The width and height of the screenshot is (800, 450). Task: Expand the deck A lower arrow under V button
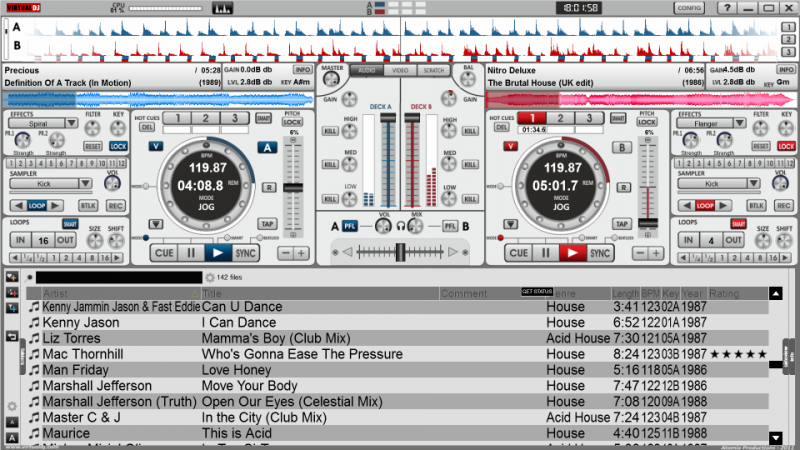(156, 224)
